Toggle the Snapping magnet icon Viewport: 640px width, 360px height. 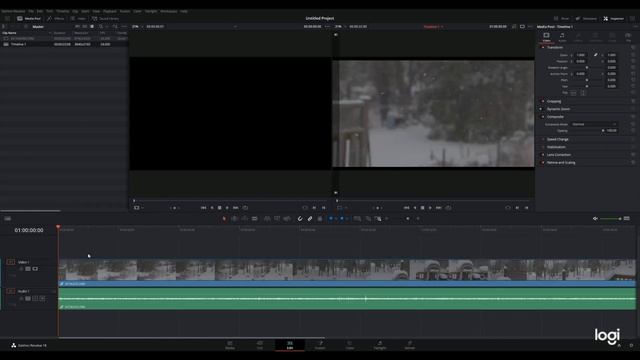point(300,219)
